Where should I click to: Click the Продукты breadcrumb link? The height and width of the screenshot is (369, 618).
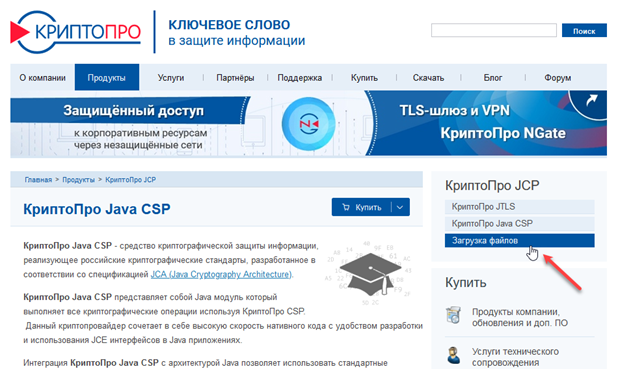[78, 180]
